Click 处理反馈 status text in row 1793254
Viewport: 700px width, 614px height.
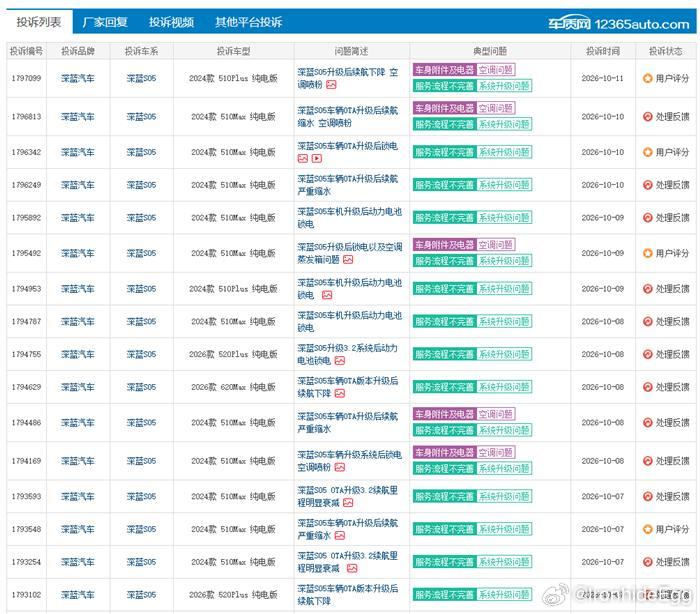tap(672, 562)
